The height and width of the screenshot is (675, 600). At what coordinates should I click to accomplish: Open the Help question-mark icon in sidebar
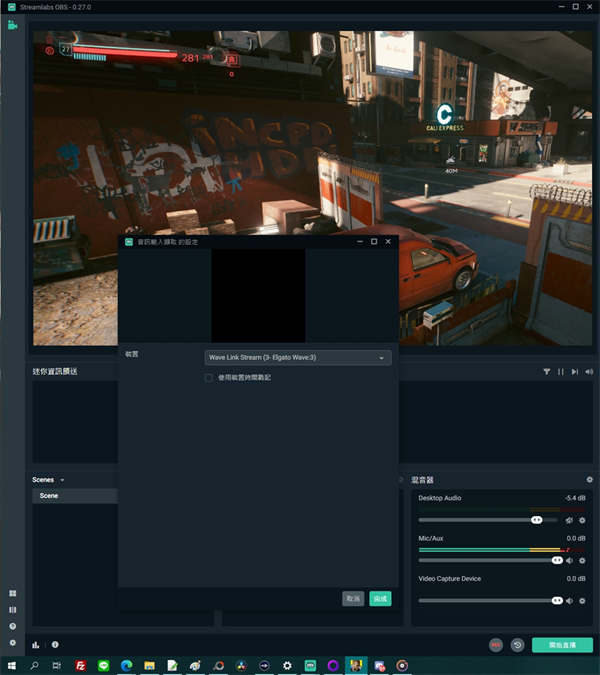[x=12, y=626]
